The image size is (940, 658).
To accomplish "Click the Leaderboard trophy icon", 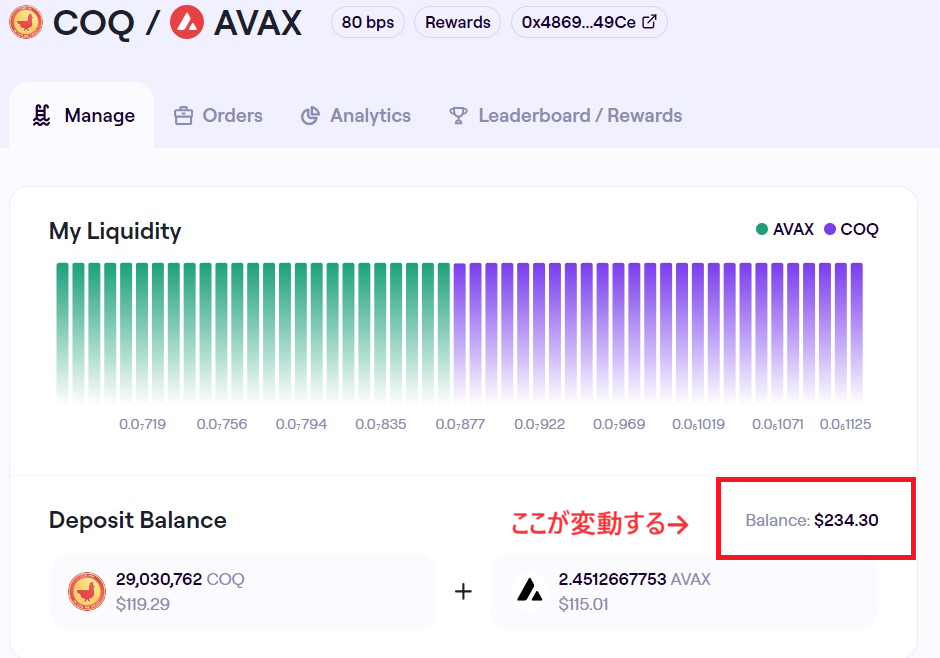I will 458,116.
